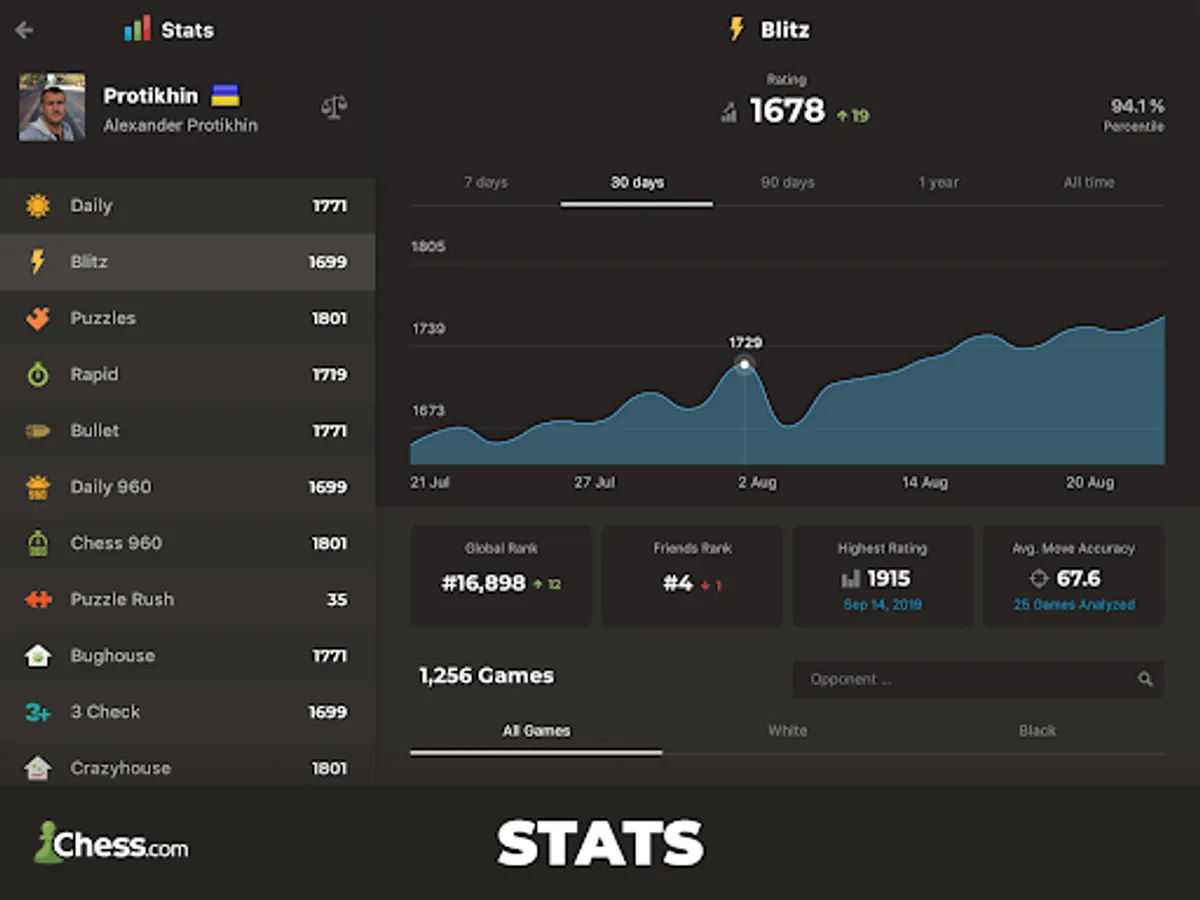Image resolution: width=1200 pixels, height=900 pixels.
Task: Click the 1678 rating value
Action: 787,110
